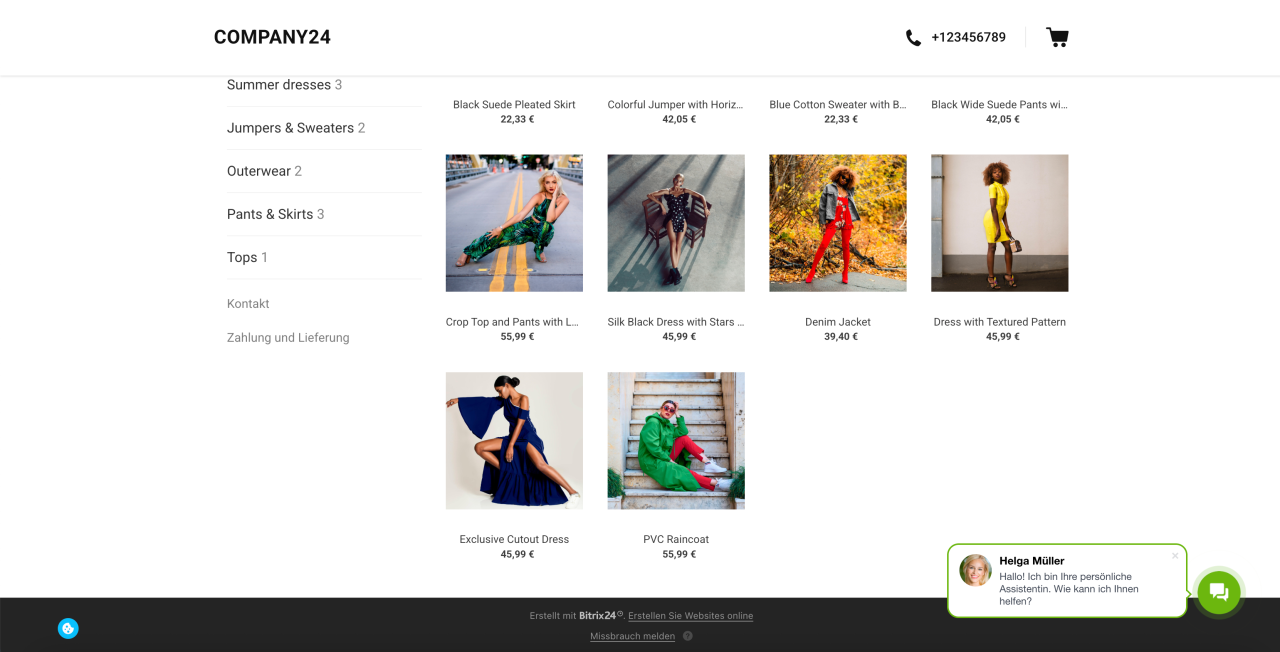Click Crop Top and Pants title text
This screenshot has width=1280, height=652.
(x=512, y=322)
